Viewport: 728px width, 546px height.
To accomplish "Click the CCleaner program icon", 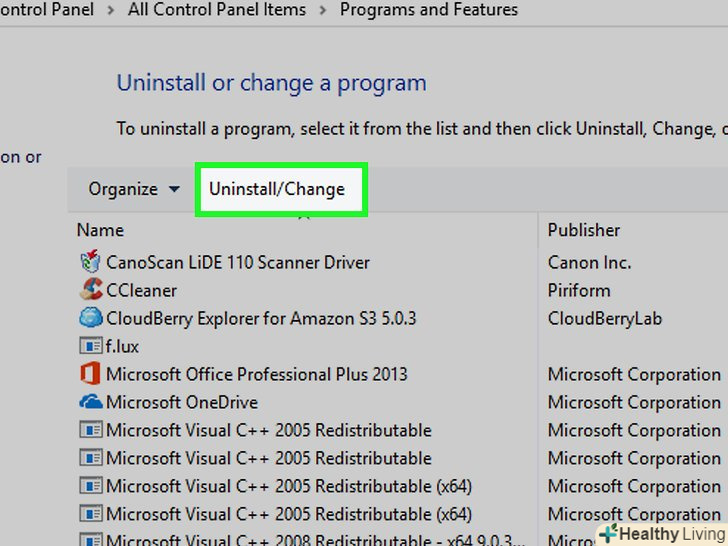I will click(90, 291).
